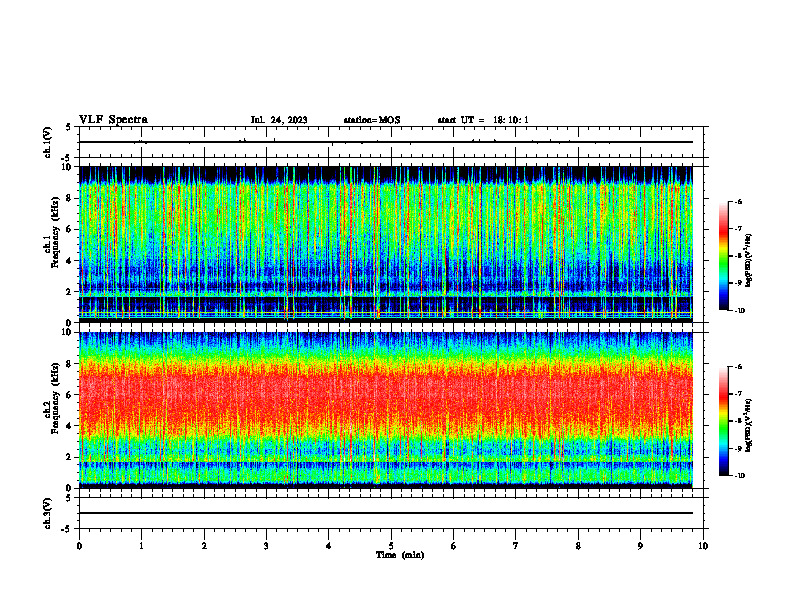The height and width of the screenshot is (612, 792).
Task: Click the 'ch.1(V)' waveform axis label
Action: coord(47,142)
